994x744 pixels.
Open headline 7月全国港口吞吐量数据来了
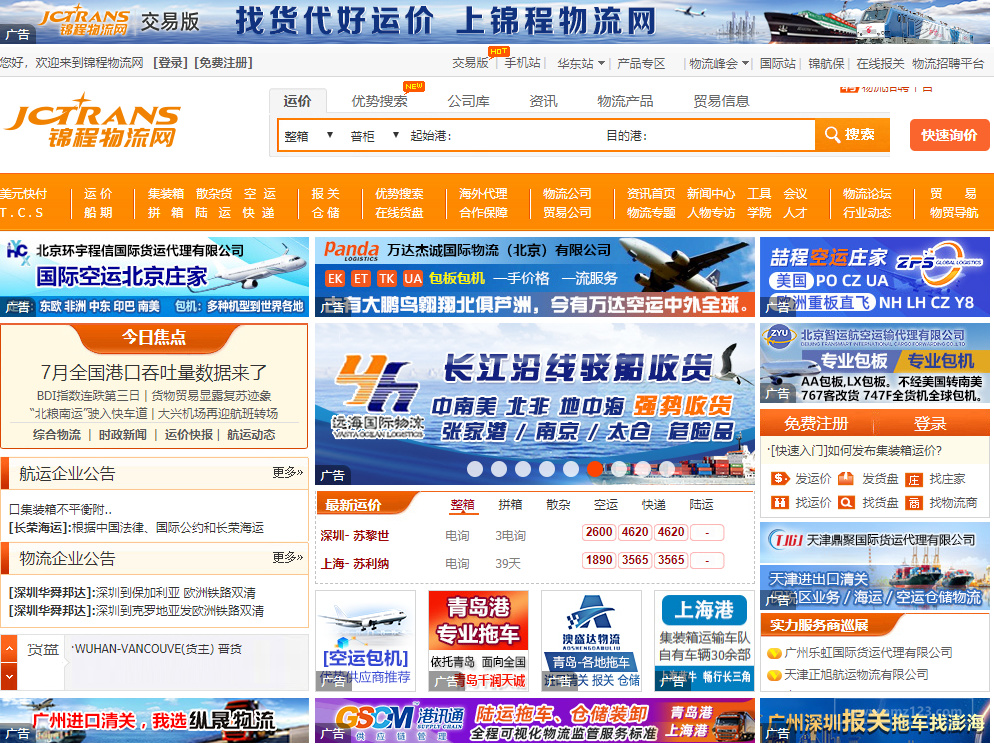point(154,372)
